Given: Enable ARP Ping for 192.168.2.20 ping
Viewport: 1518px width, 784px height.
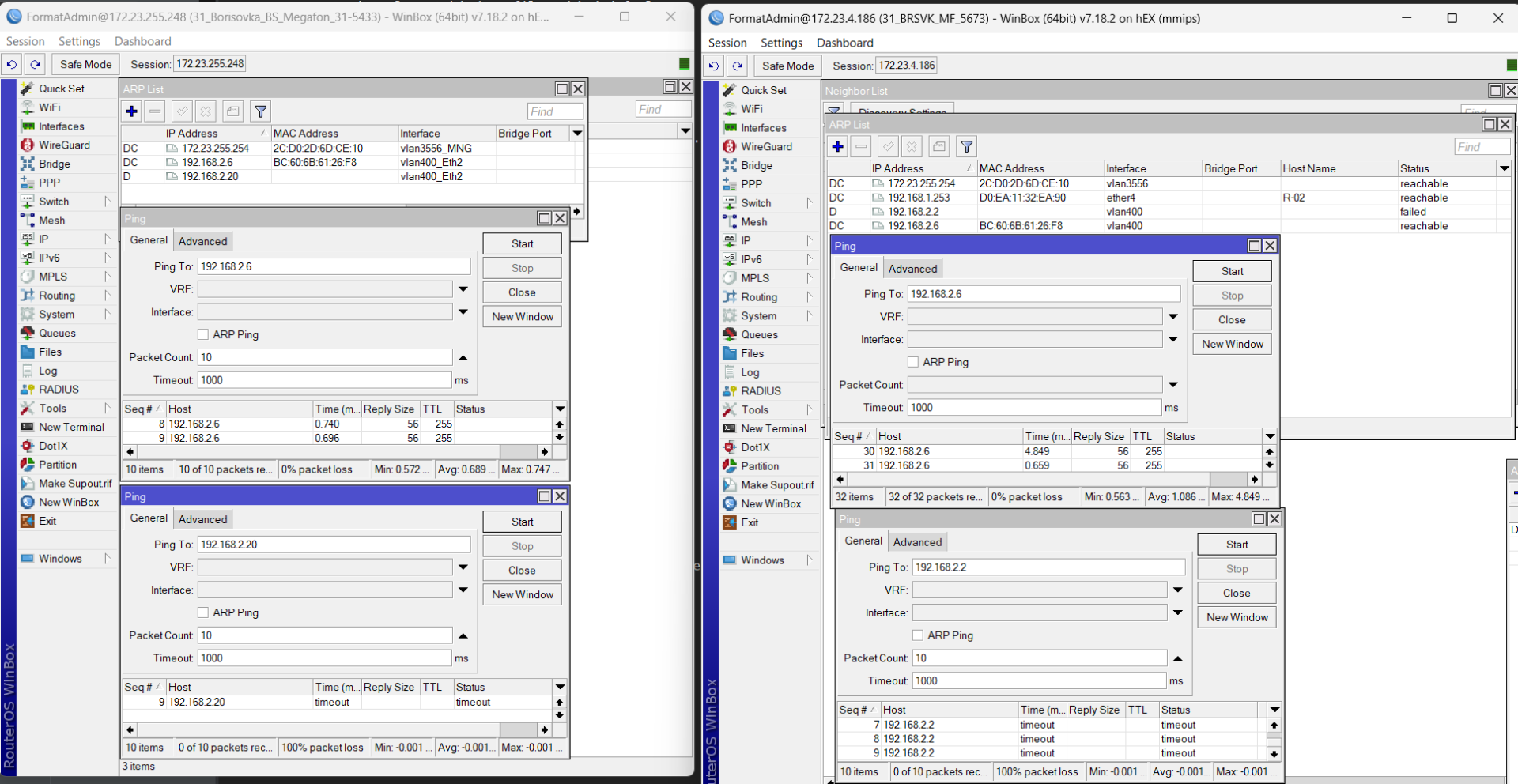Looking at the screenshot, I should 203,612.
